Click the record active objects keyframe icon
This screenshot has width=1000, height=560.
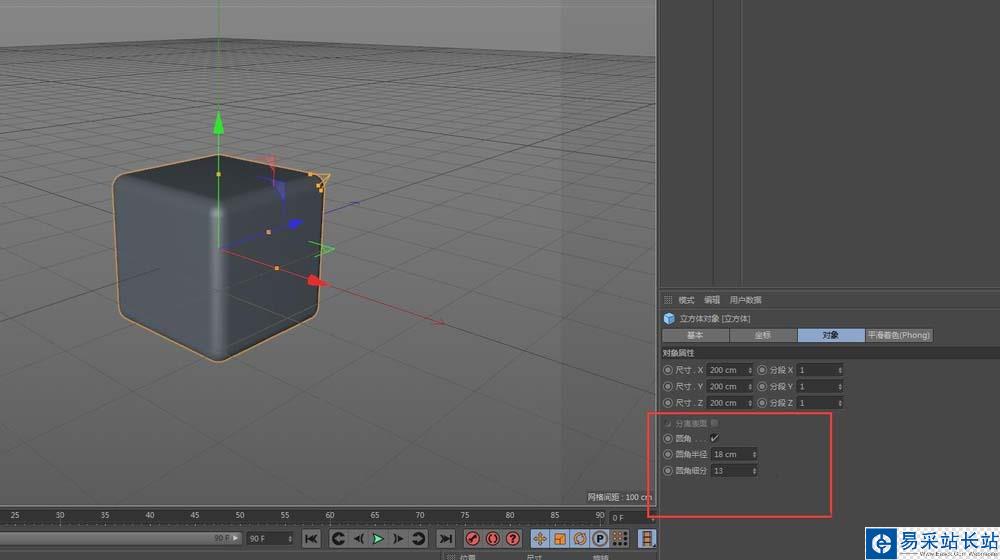coord(473,539)
